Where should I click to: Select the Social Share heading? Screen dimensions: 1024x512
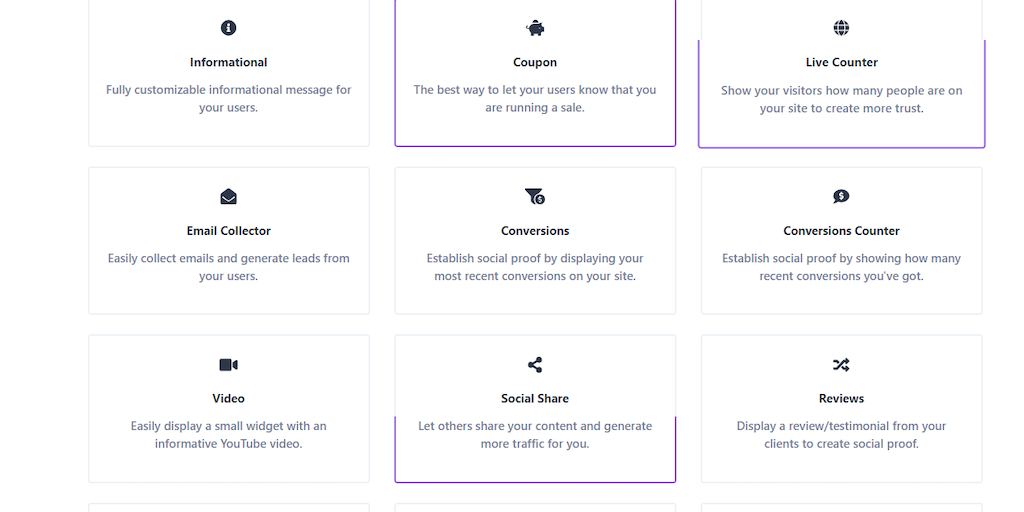coord(535,398)
